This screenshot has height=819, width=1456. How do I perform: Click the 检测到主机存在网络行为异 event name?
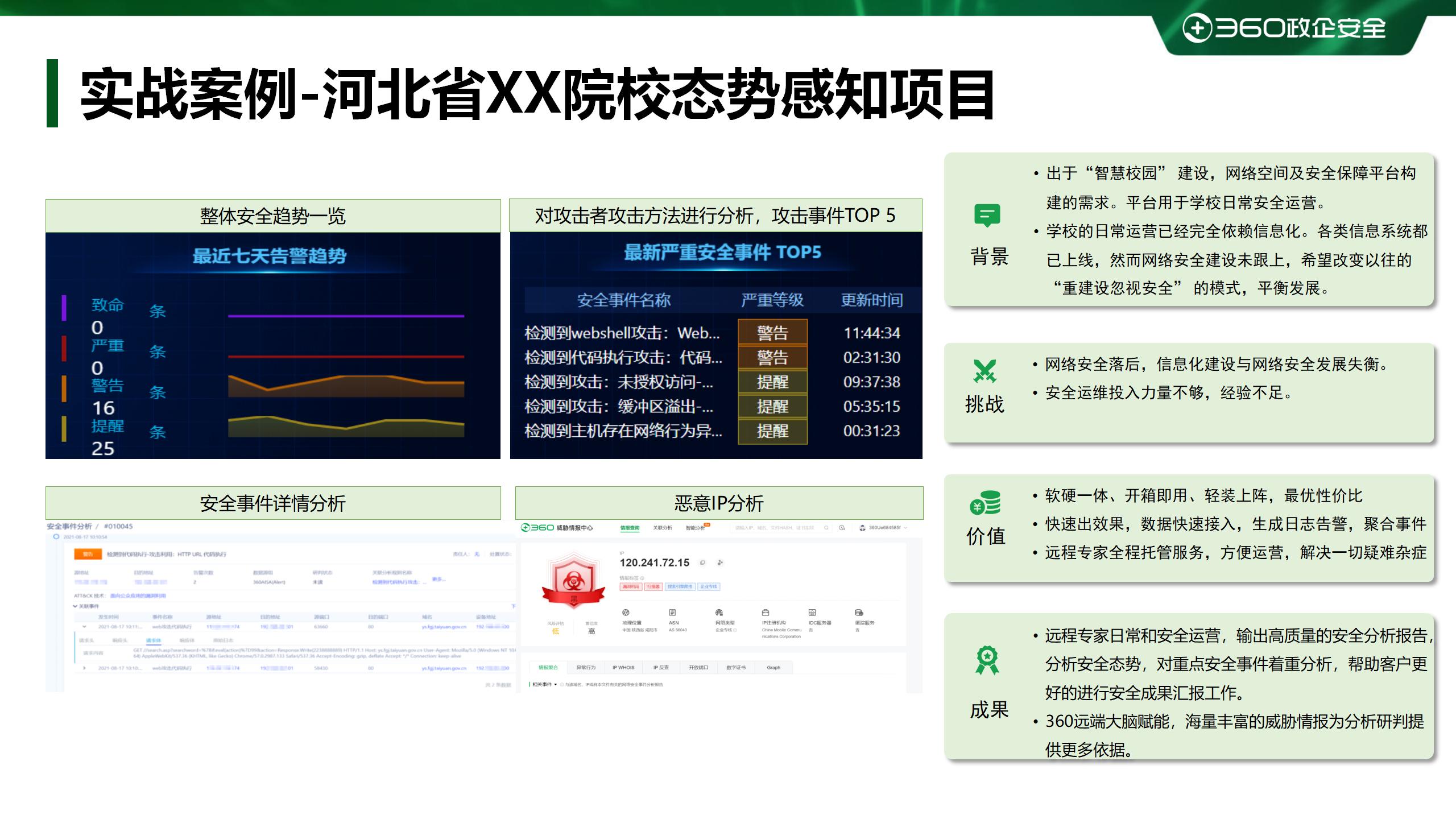pyautogui.click(x=623, y=431)
